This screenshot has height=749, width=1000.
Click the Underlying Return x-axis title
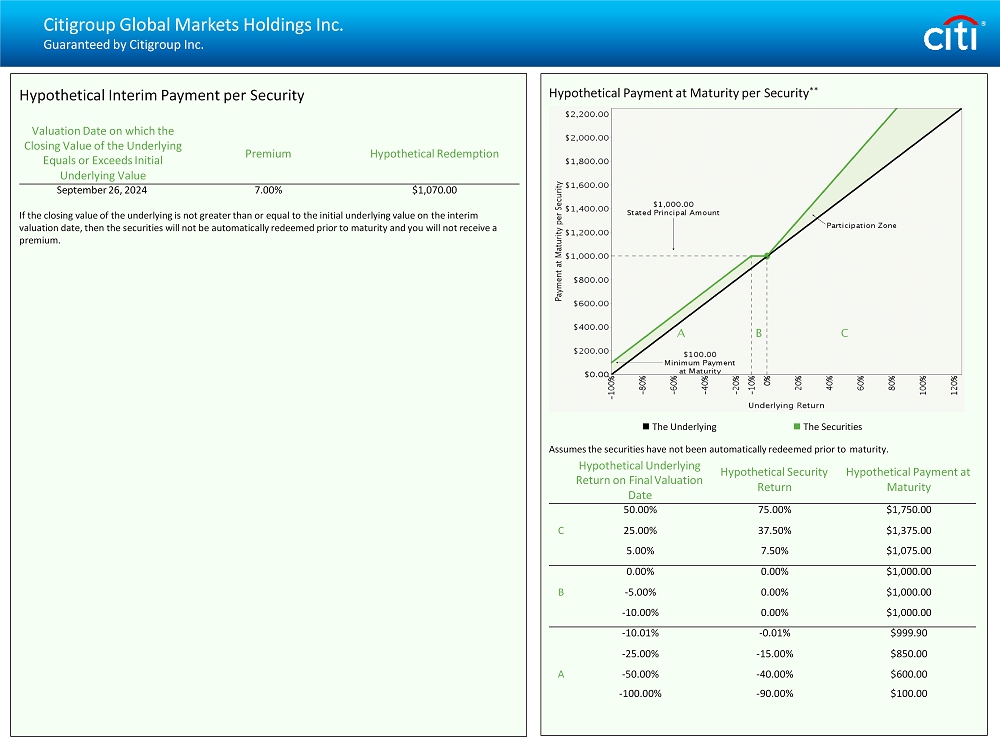tap(786, 405)
